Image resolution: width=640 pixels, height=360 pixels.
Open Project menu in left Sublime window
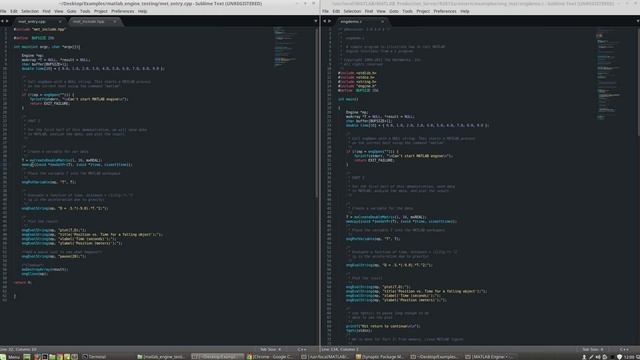point(100,11)
